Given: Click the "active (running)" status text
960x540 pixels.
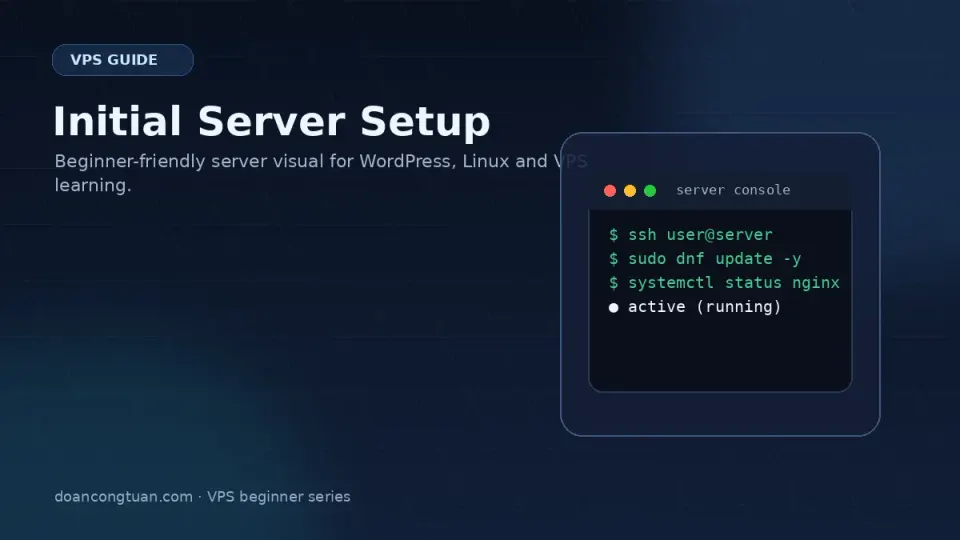Looking at the screenshot, I should click(x=705, y=307).
